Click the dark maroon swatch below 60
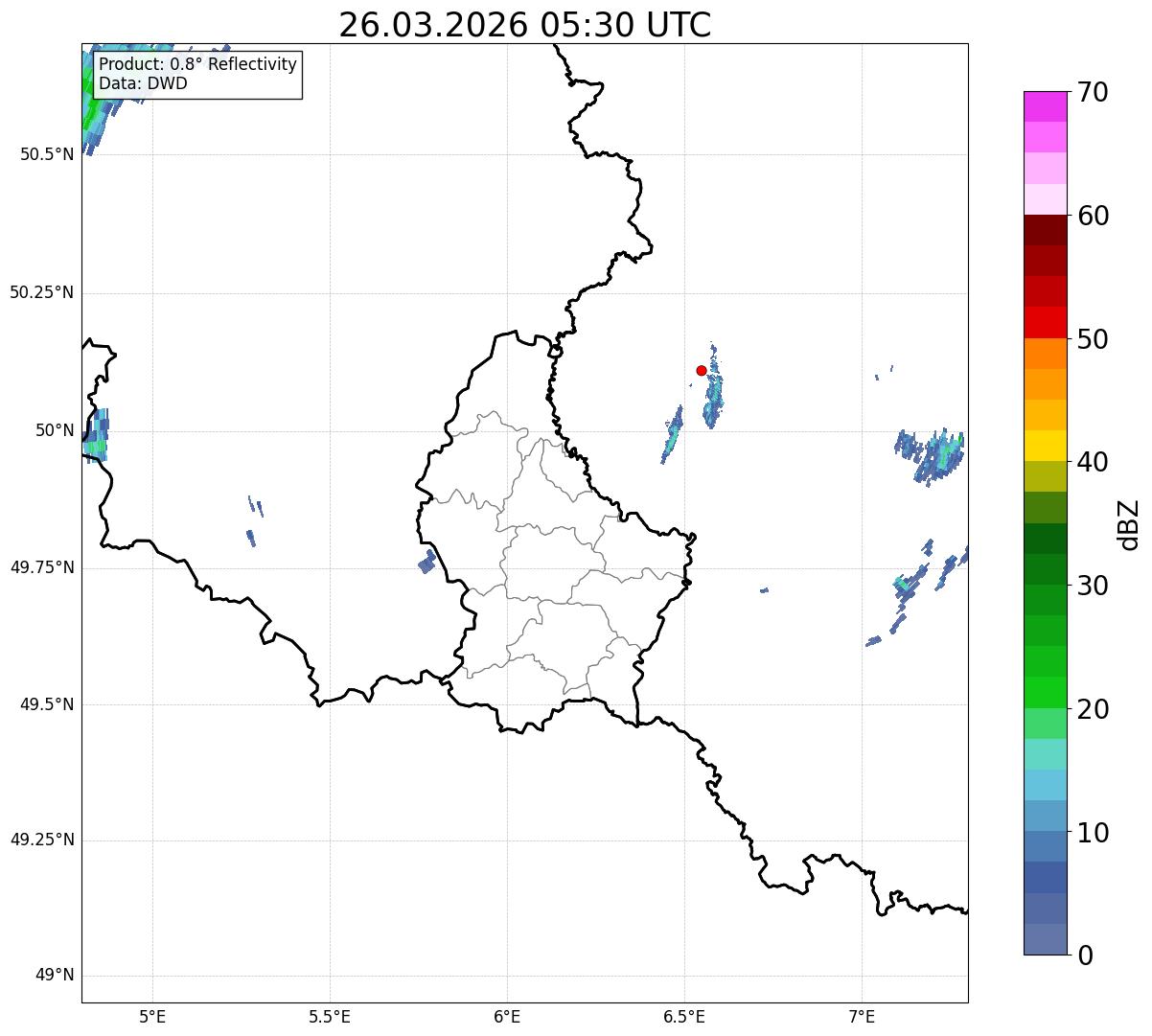 1045,230
